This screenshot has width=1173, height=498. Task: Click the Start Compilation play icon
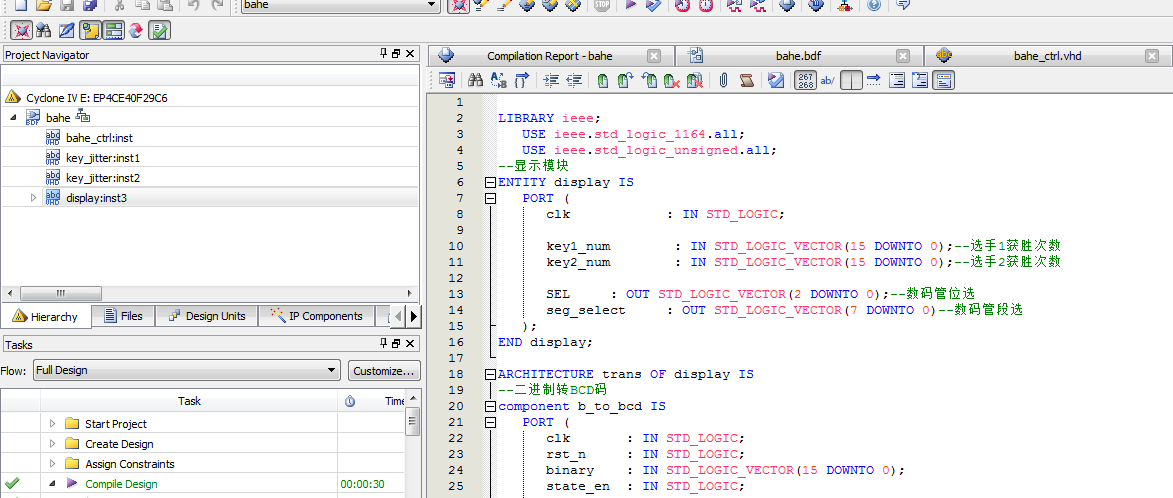(x=630, y=6)
